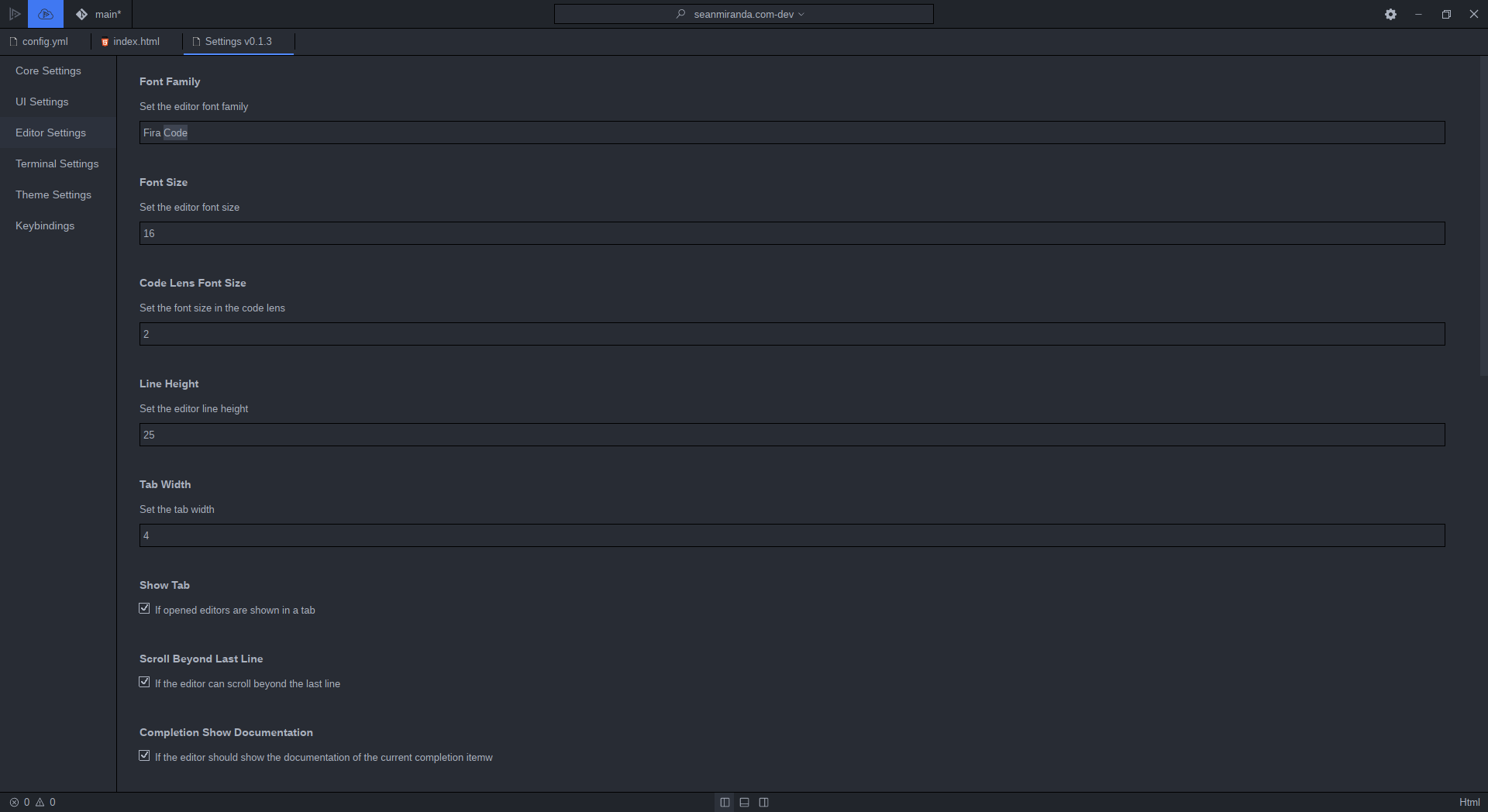Click the git branch icon next to main*
Image resolution: width=1488 pixels, height=812 pixels.
81,14
